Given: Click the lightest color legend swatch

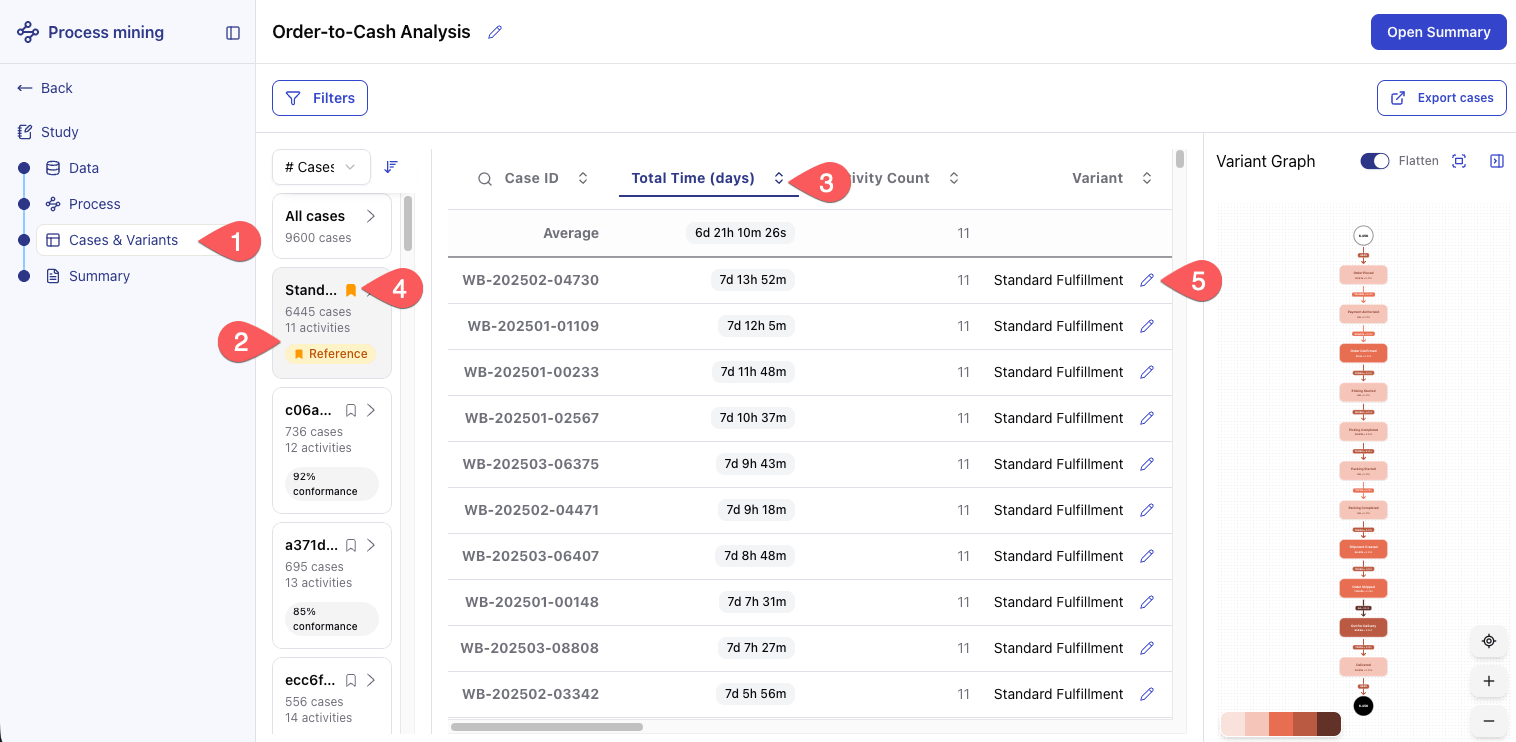Looking at the screenshot, I should (1233, 724).
